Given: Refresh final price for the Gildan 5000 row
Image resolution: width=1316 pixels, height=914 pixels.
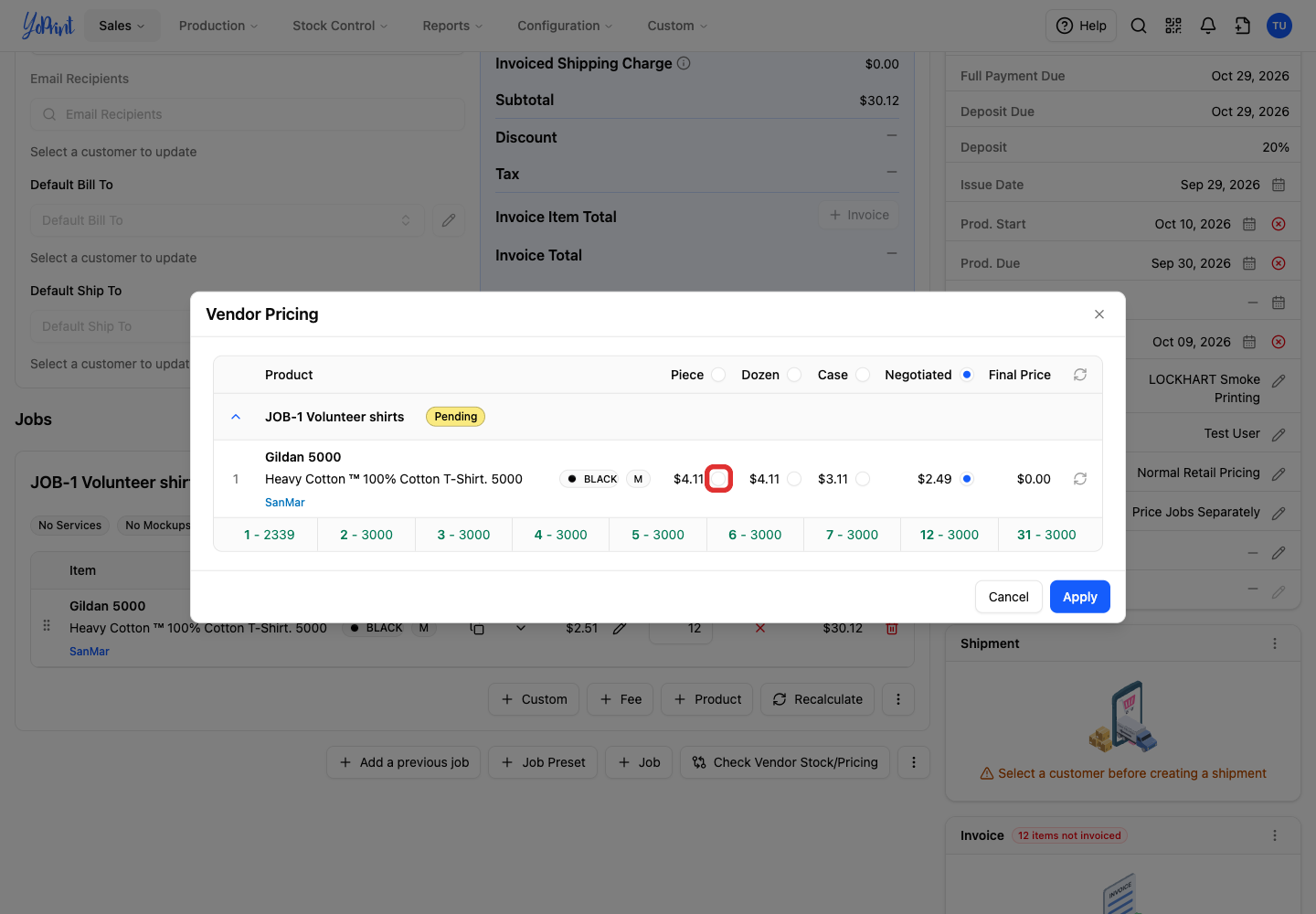Looking at the screenshot, I should [1080, 479].
